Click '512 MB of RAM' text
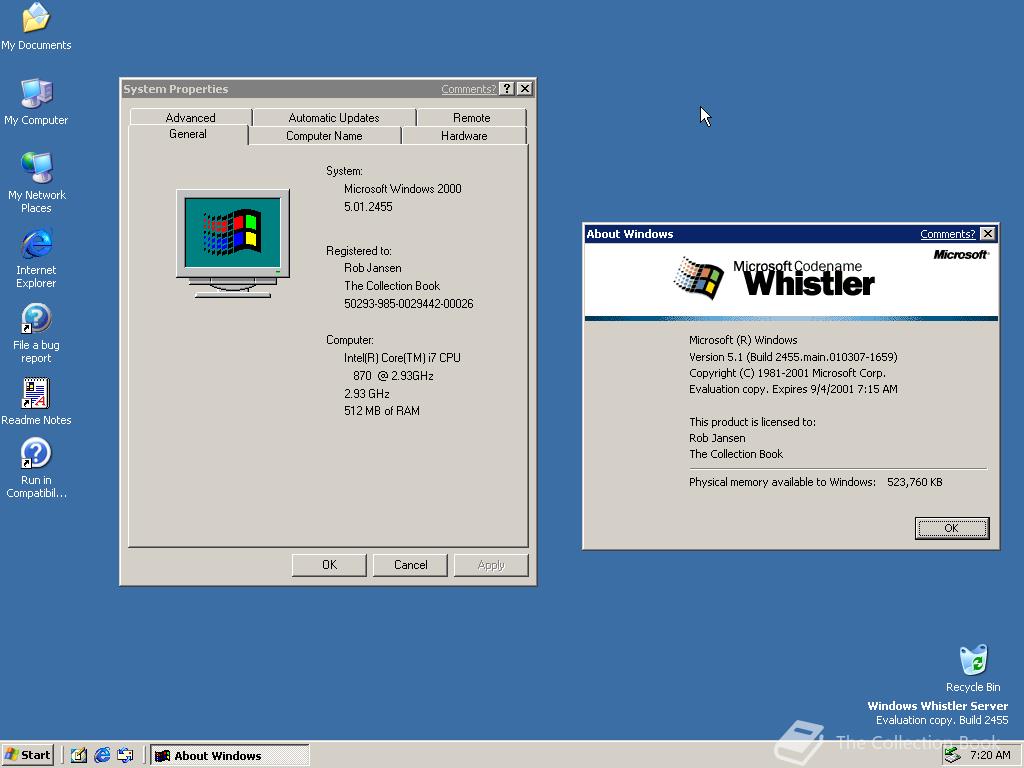 [382, 411]
